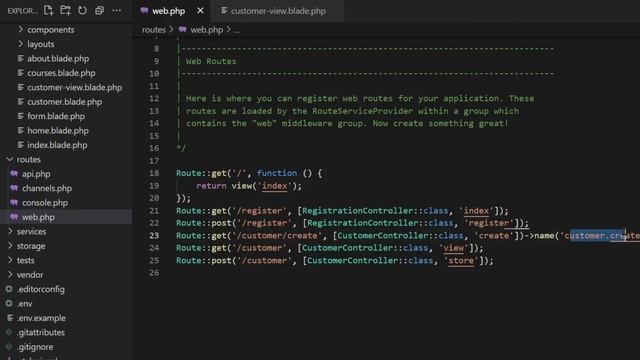Viewport: 640px width, 360px height.
Task: Expand the components folder
Action: (x=51, y=30)
